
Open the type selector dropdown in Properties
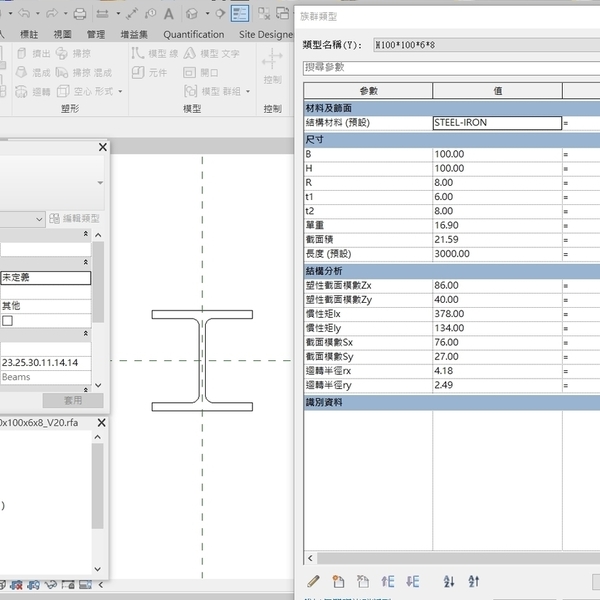pos(100,183)
